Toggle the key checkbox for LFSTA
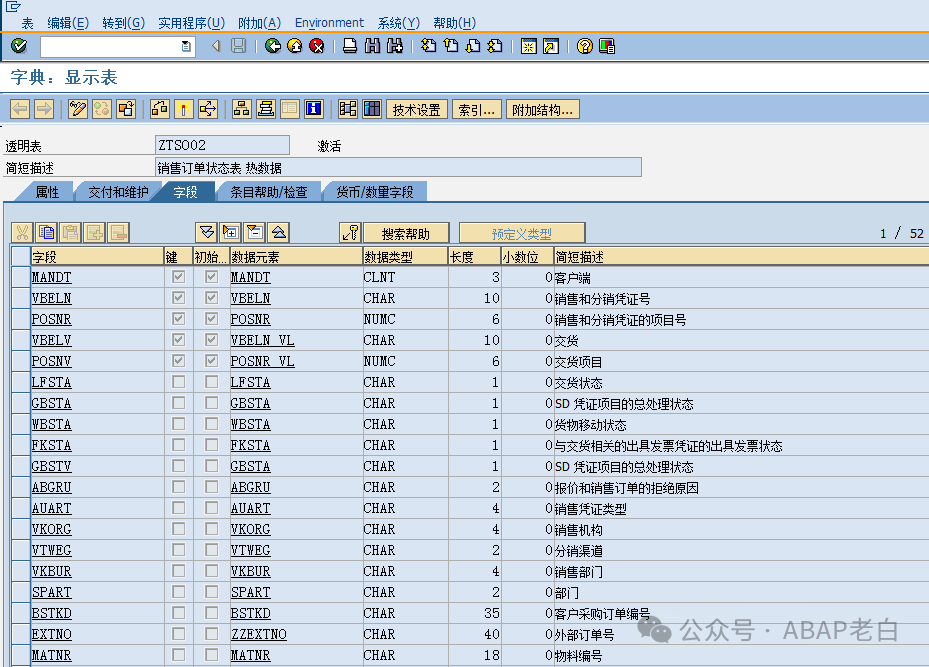 pyautogui.click(x=178, y=381)
